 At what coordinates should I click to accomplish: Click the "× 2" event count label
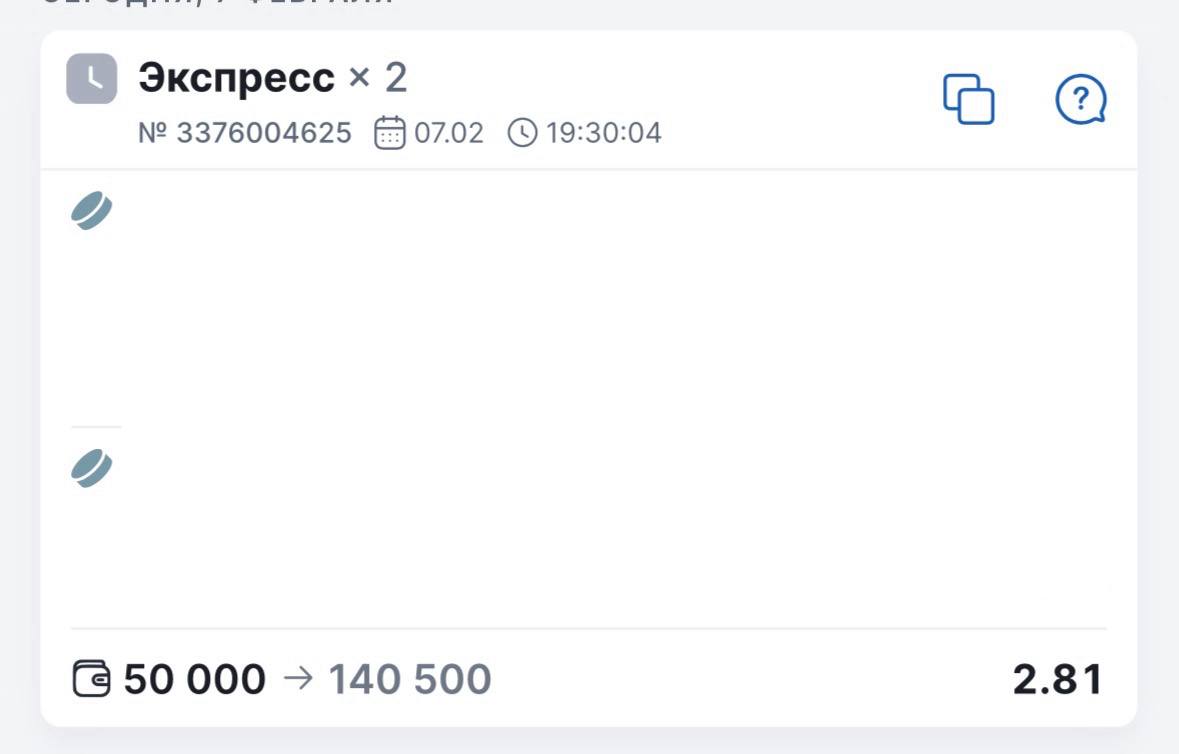(x=377, y=79)
